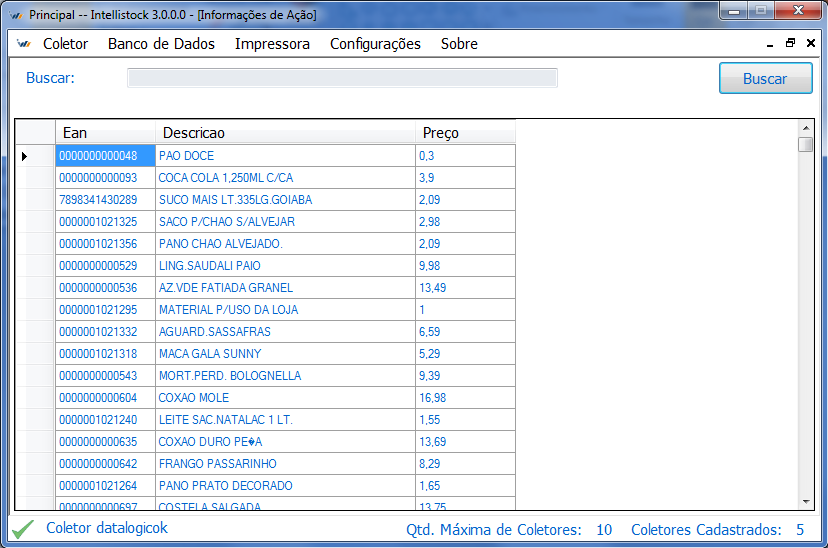Select Ean cell 0000001021240

(x=106, y=420)
